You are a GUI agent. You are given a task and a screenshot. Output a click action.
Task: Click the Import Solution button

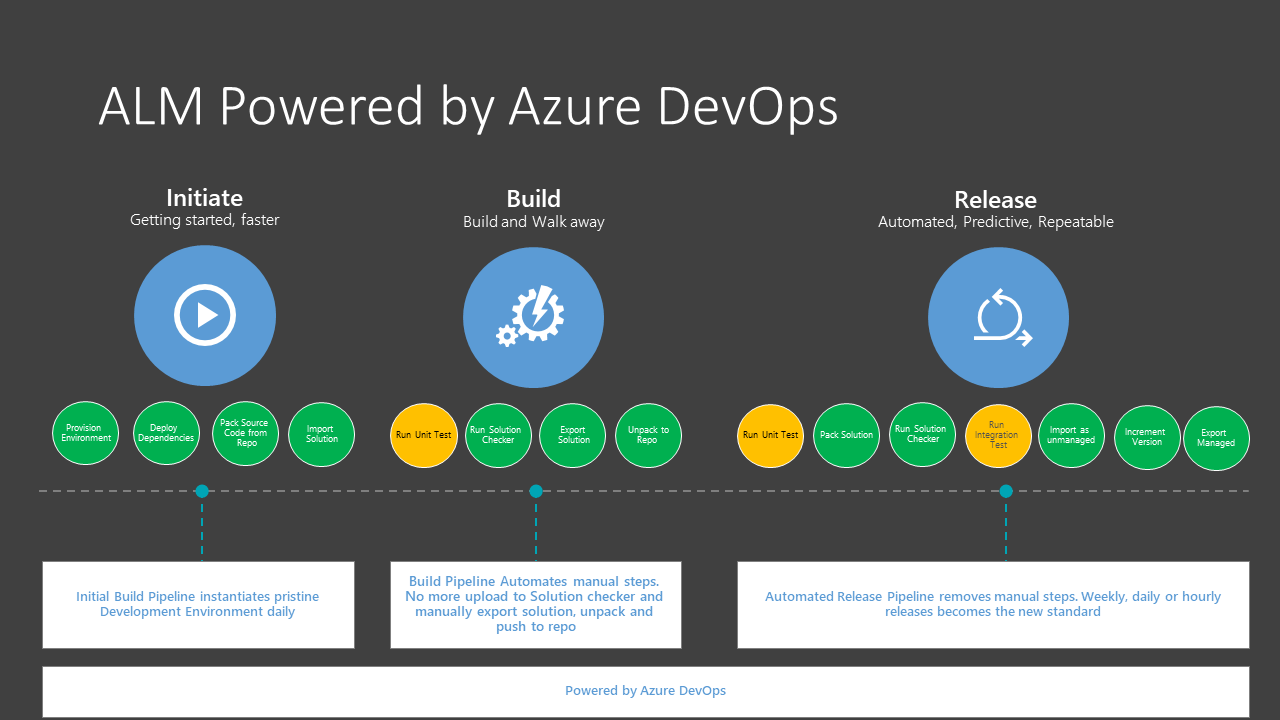(x=321, y=434)
